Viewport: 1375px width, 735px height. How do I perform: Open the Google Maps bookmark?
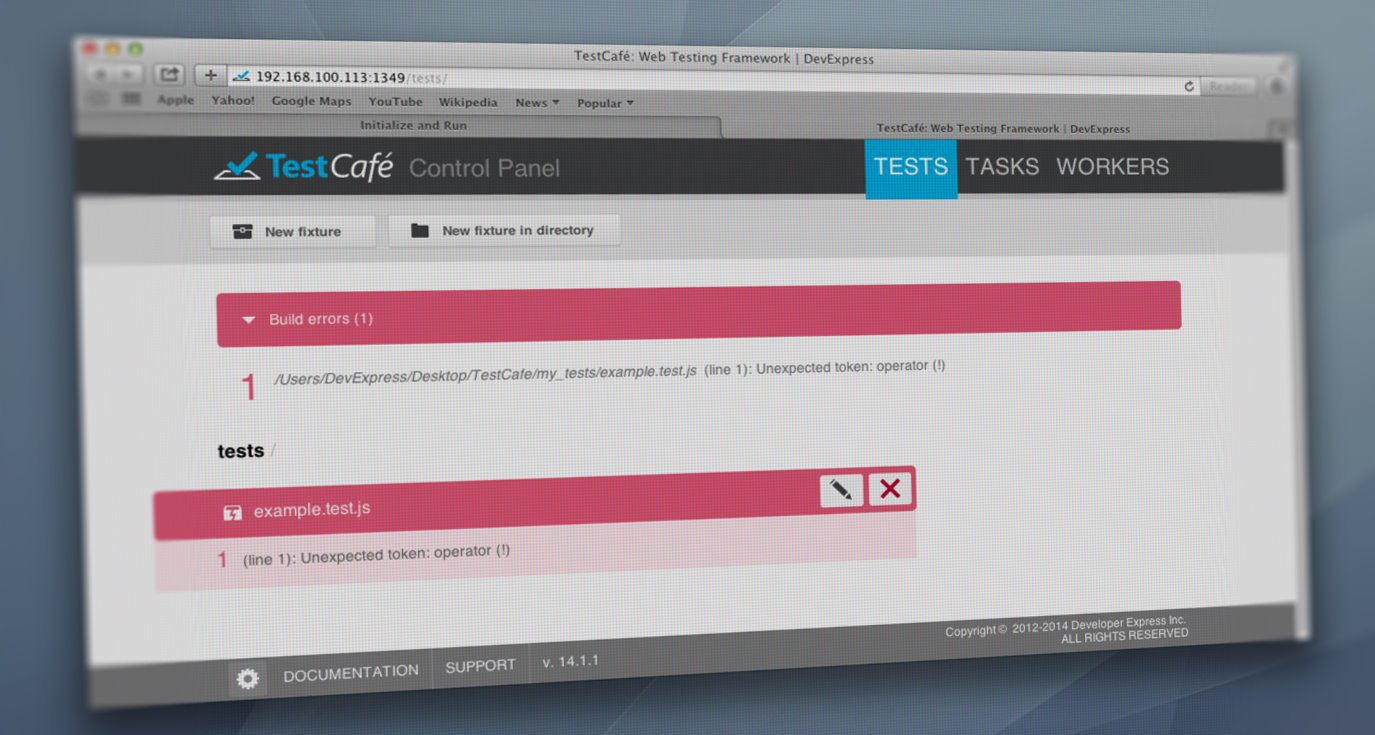(x=311, y=101)
